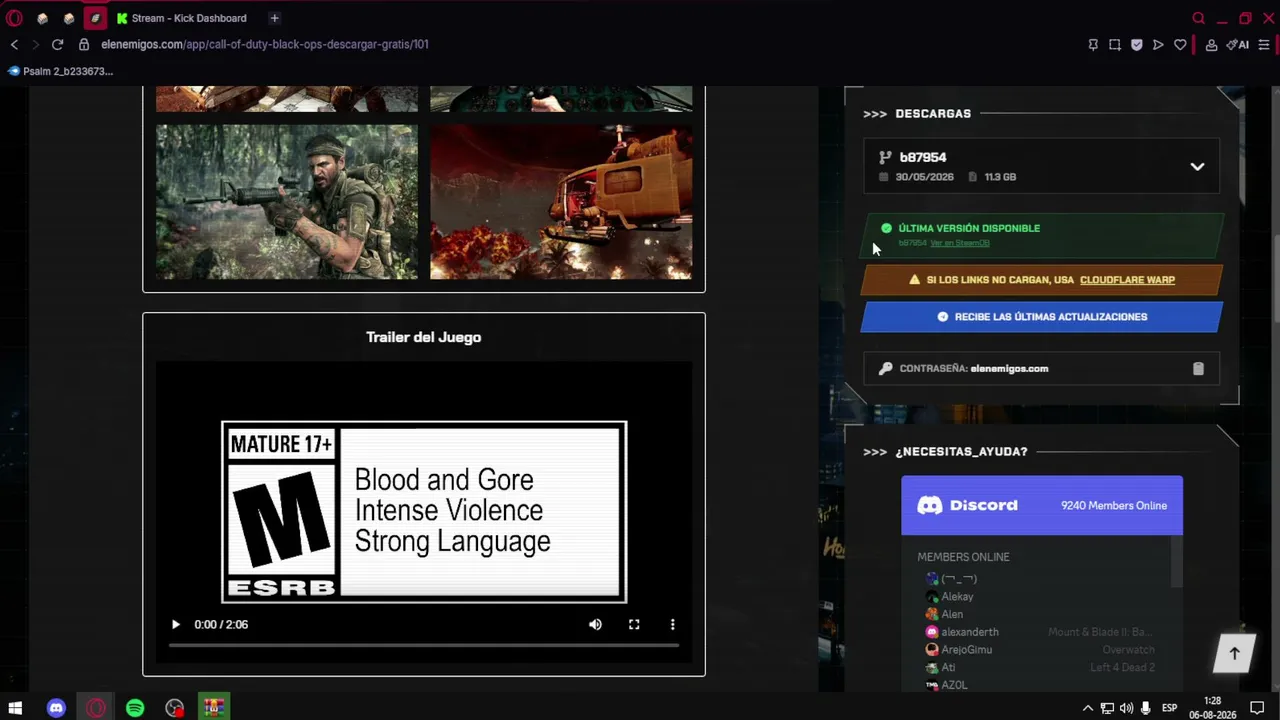Viewport: 1280px width, 720px height.
Task: View site security lock information
Action: pyautogui.click(x=84, y=44)
